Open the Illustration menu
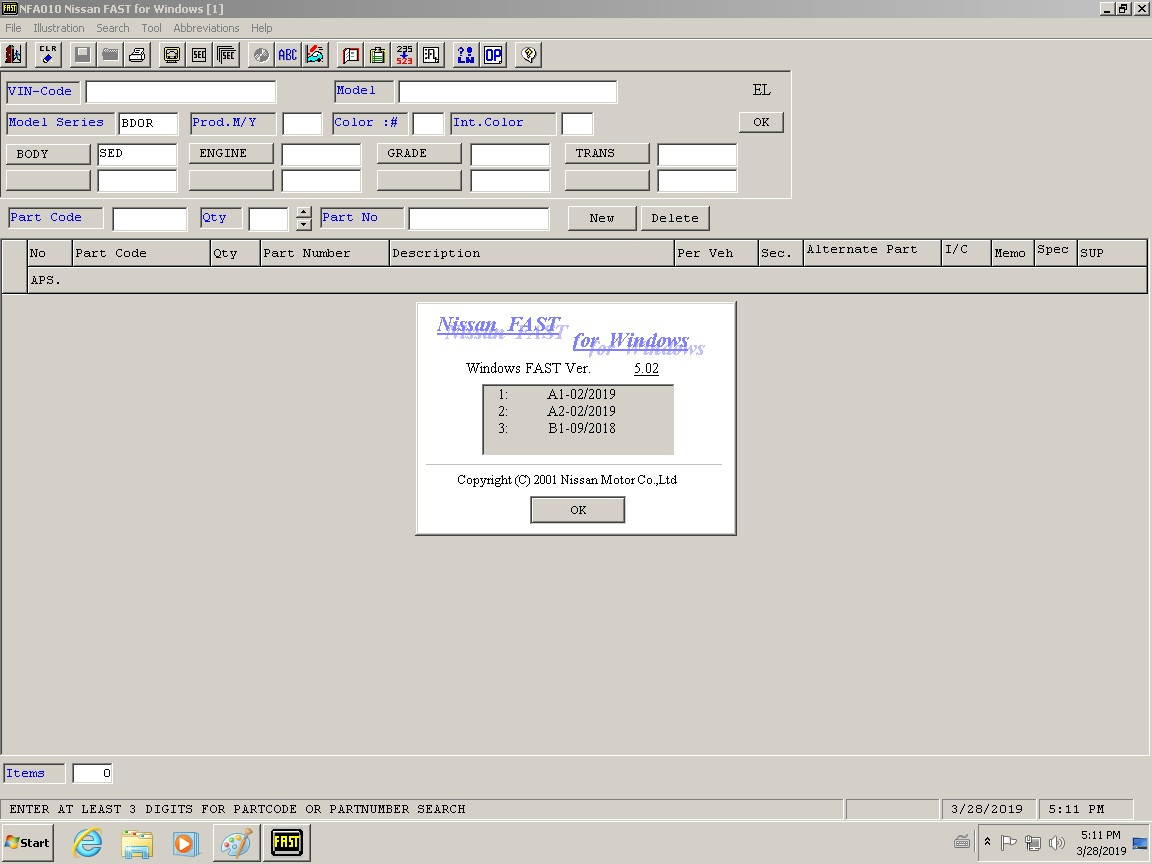This screenshot has width=1152, height=864. [58, 28]
